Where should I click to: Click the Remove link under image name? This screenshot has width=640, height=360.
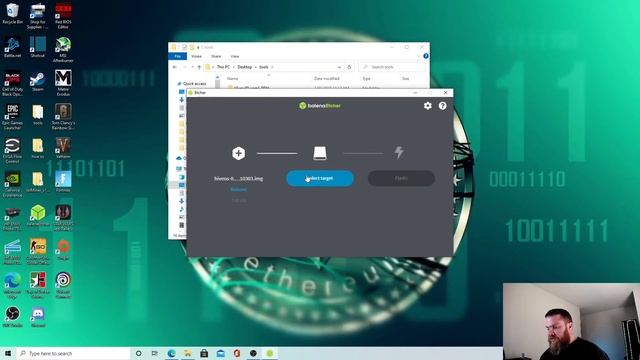238,189
